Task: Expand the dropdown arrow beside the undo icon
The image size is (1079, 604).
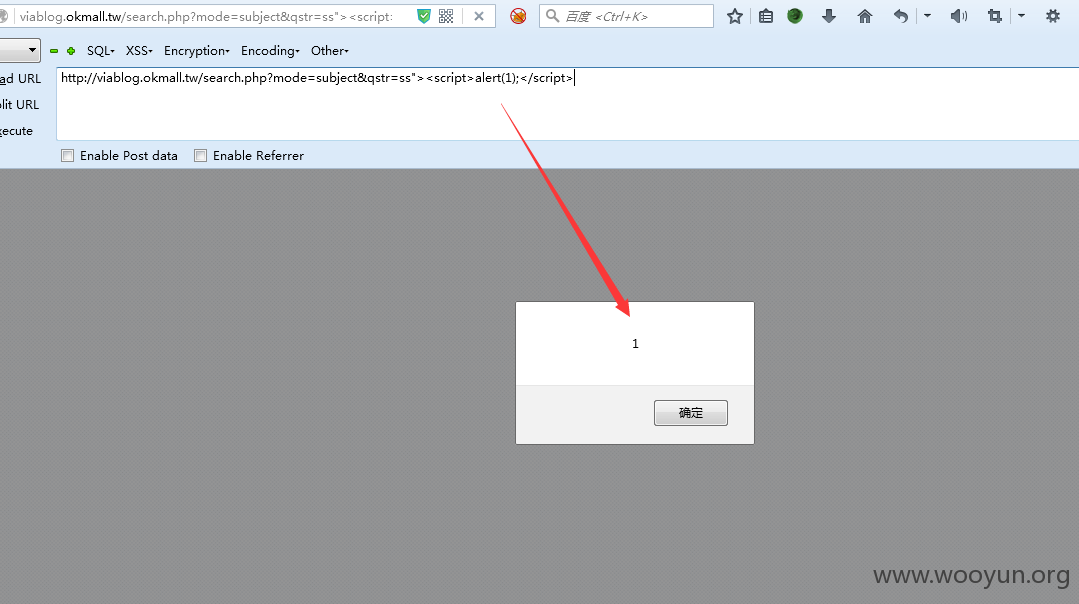Action: click(928, 16)
